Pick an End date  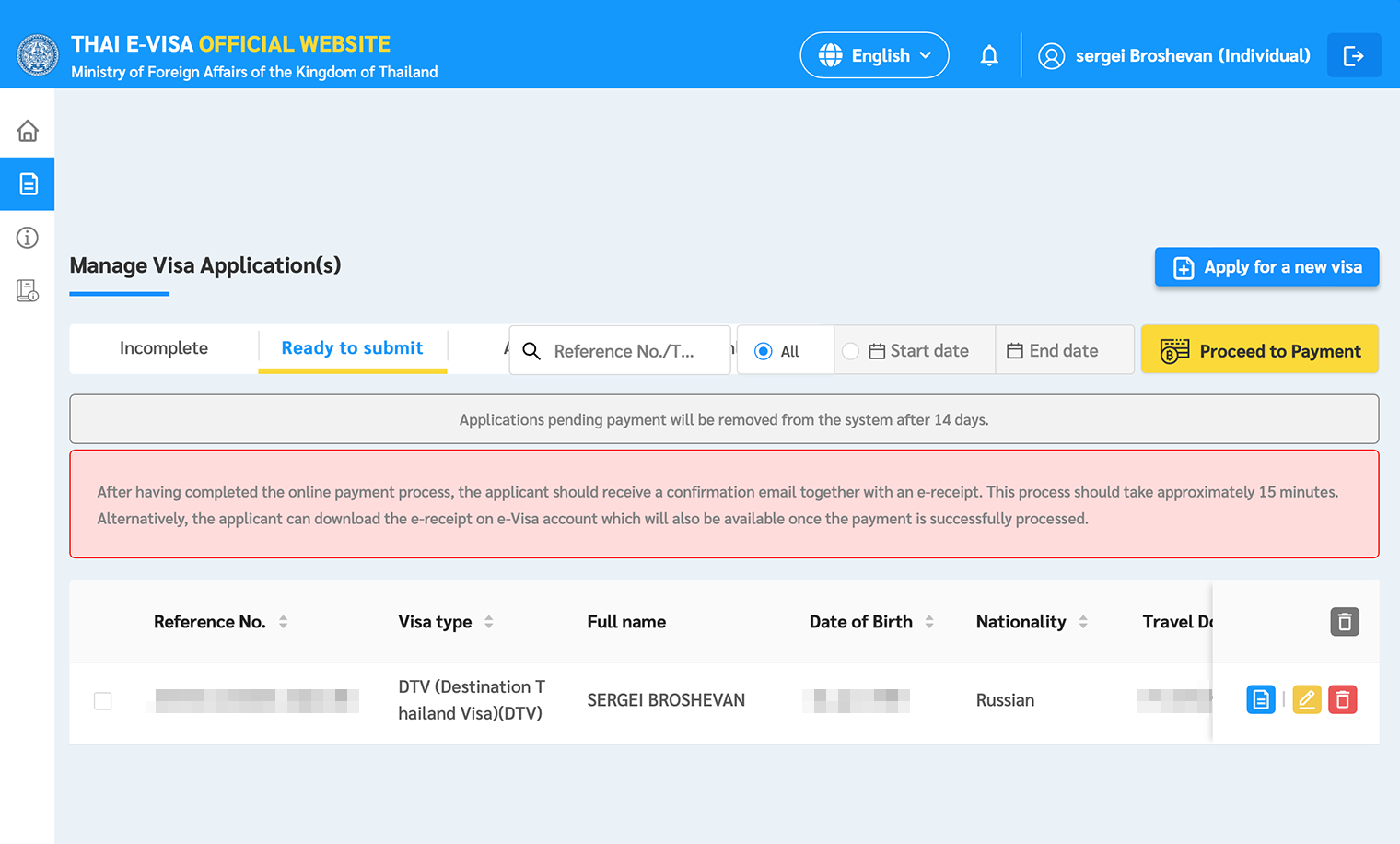1052,351
